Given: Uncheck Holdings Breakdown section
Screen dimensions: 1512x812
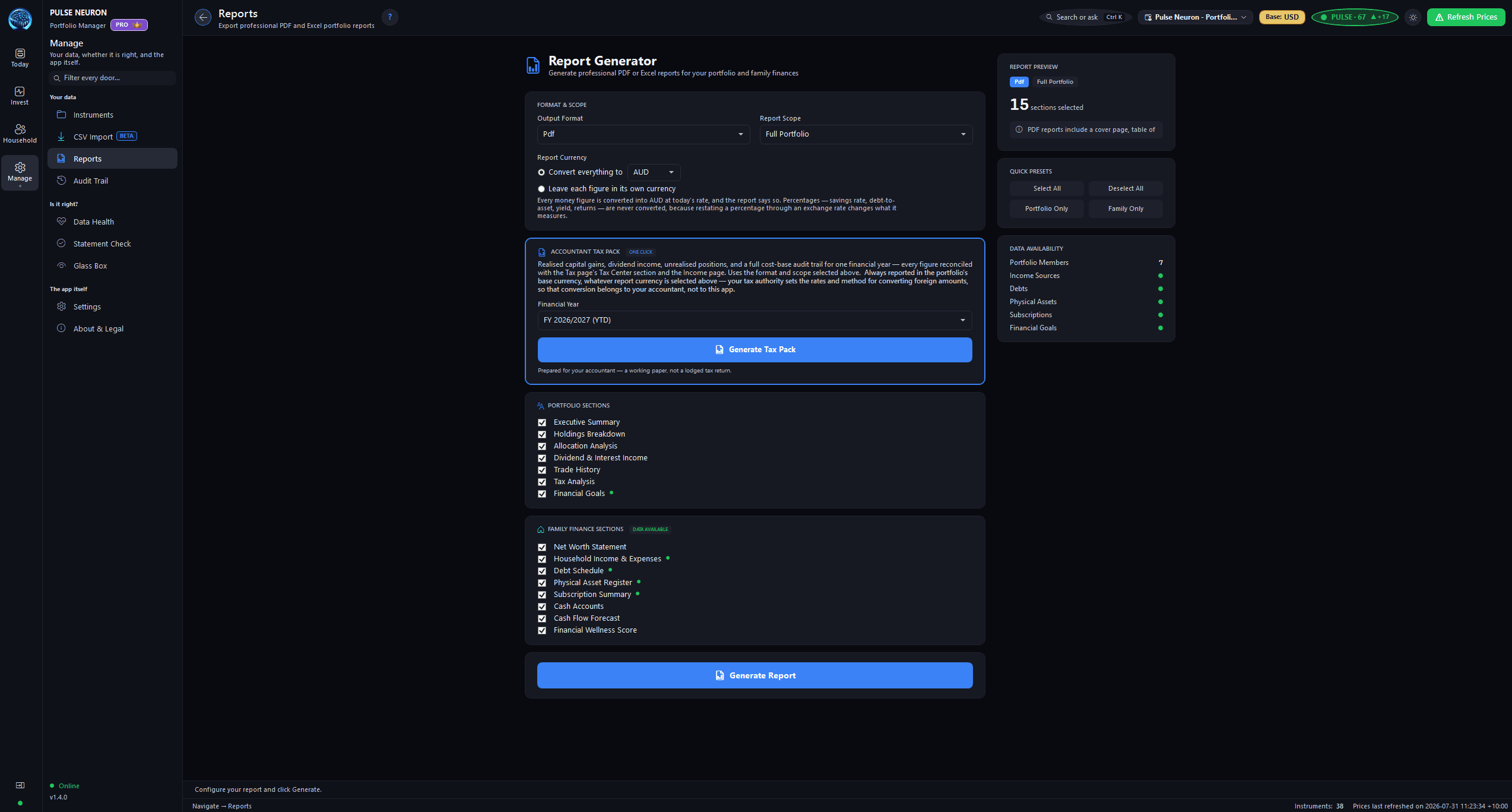Looking at the screenshot, I should click(542, 434).
